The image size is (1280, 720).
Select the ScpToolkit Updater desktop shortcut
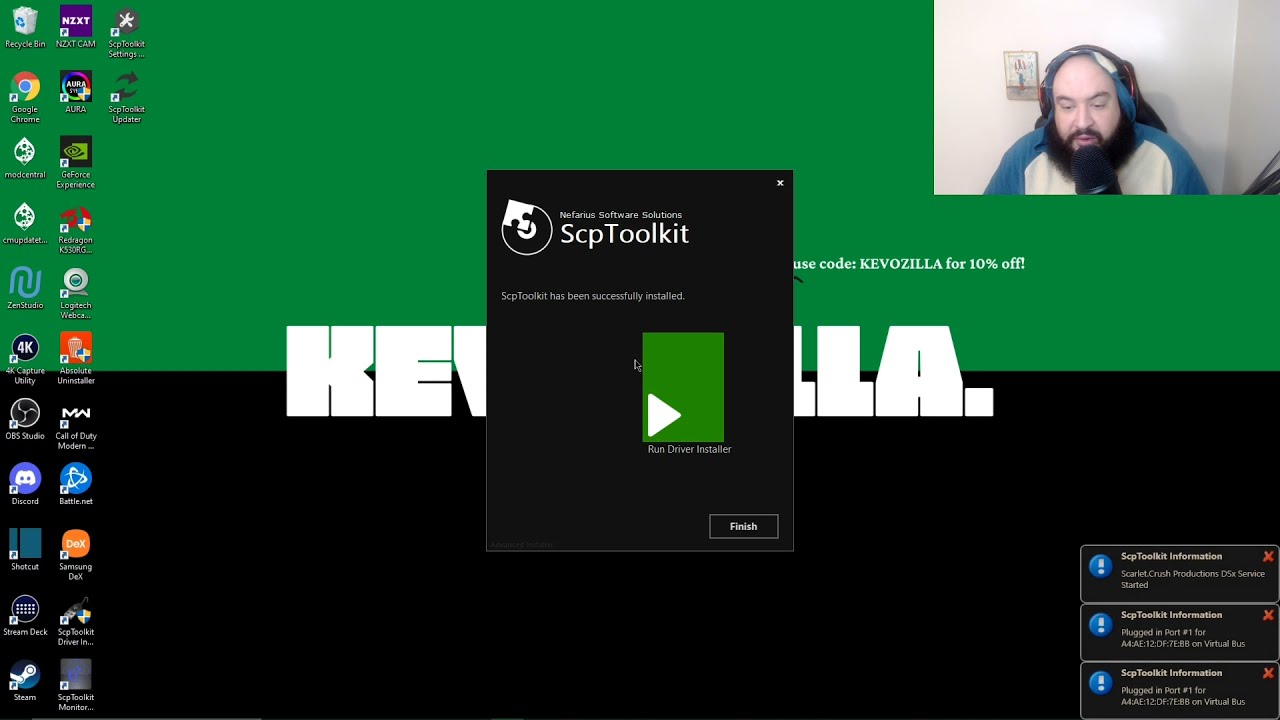click(126, 97)
